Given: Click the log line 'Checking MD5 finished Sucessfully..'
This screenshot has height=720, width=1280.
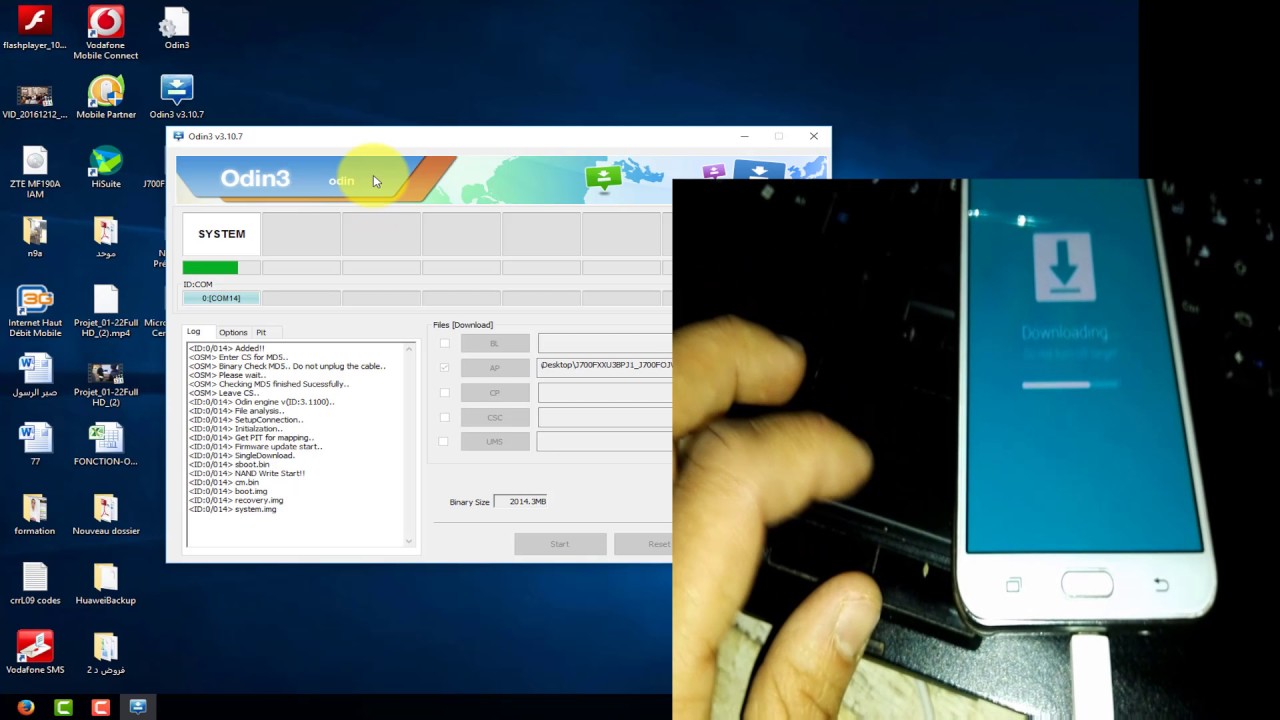Looking at the screenshot, I should coord(269,384).
